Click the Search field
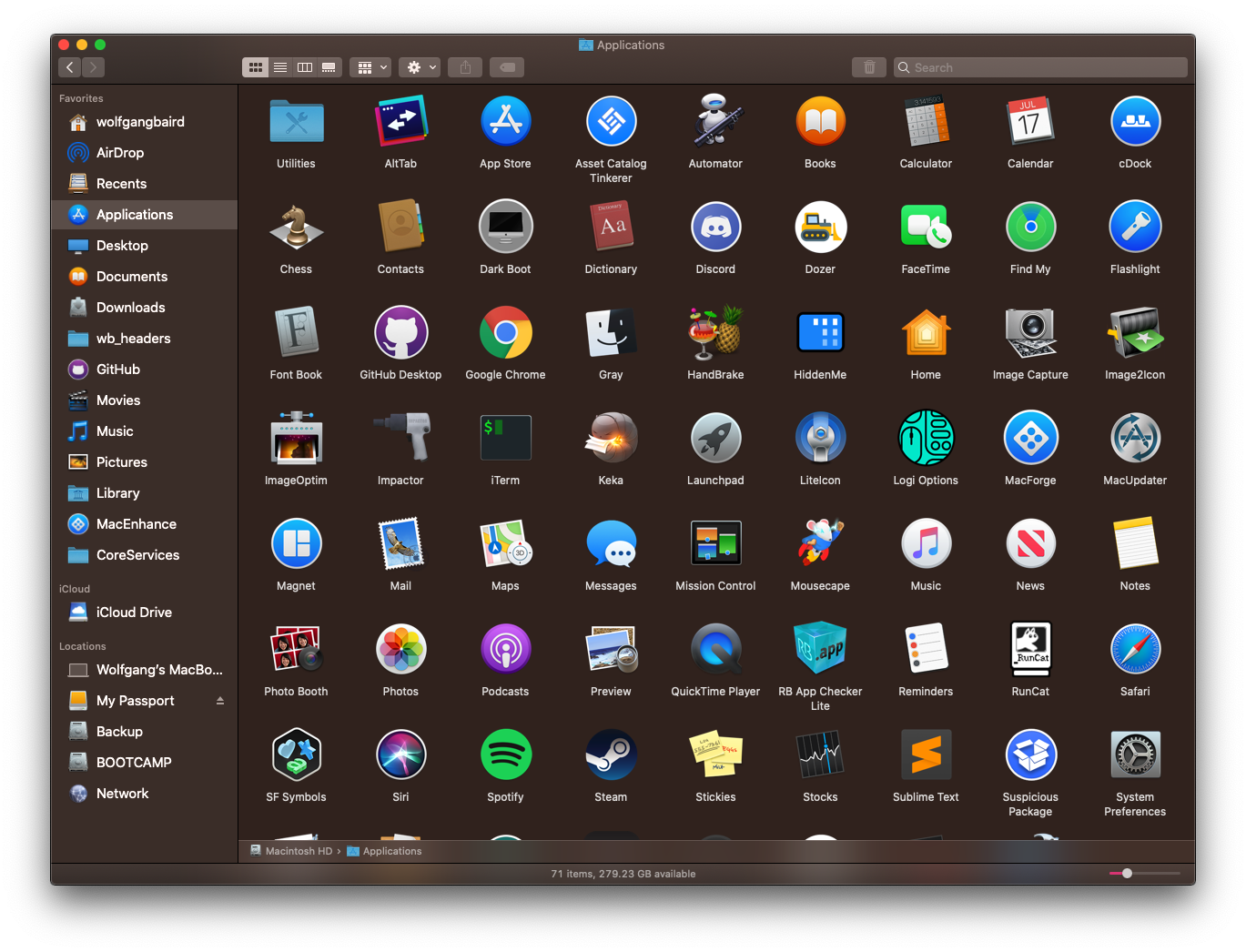1246x952 pixels. click(1040, 67)
